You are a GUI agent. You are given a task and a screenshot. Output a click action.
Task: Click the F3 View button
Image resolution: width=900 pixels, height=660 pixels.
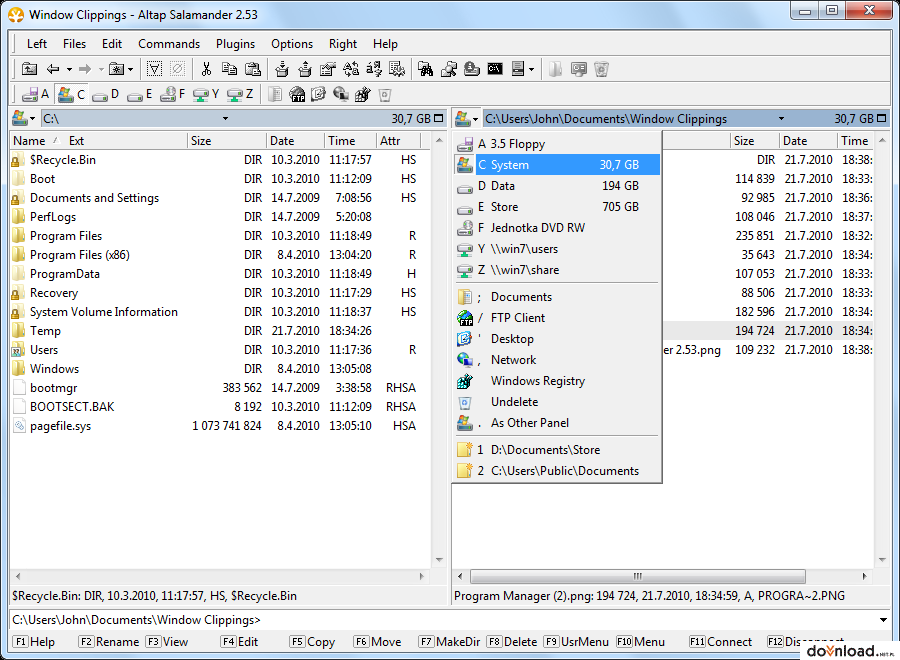point(167,642)
